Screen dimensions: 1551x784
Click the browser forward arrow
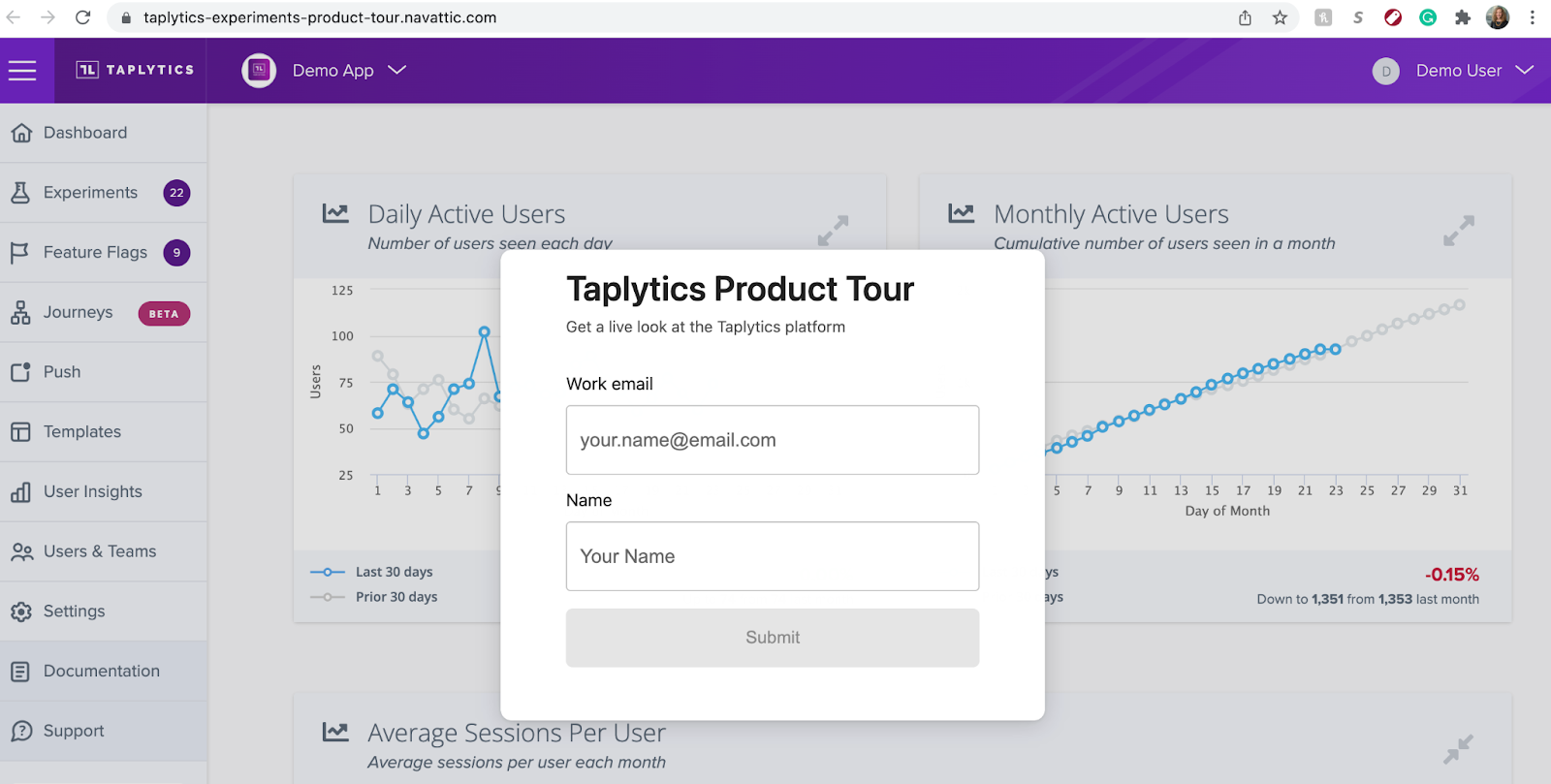point(47,17)
